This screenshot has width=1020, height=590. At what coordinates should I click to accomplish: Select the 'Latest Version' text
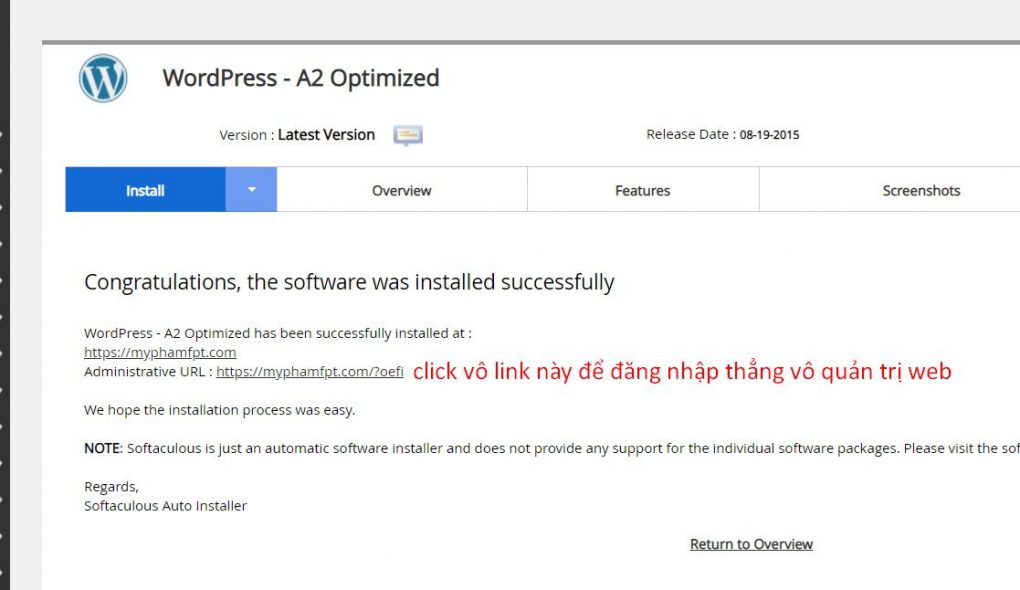tap(327, 135)
